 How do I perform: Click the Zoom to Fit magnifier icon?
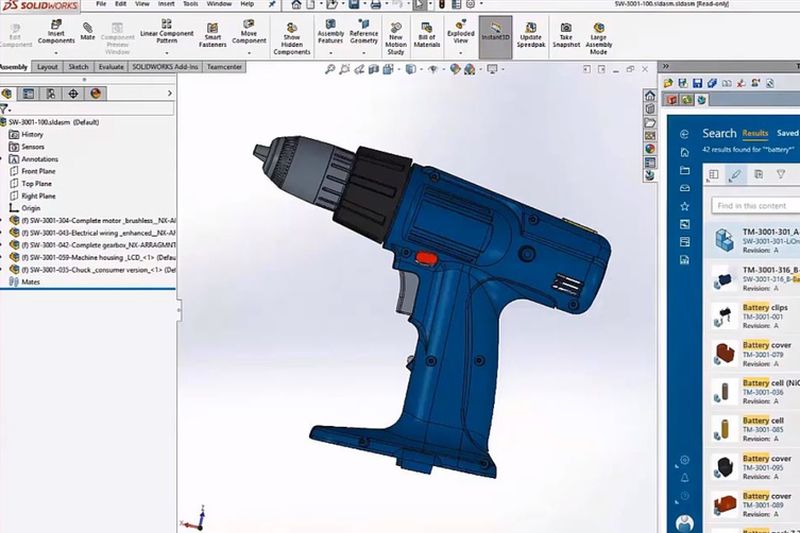[x=330, y=69]
